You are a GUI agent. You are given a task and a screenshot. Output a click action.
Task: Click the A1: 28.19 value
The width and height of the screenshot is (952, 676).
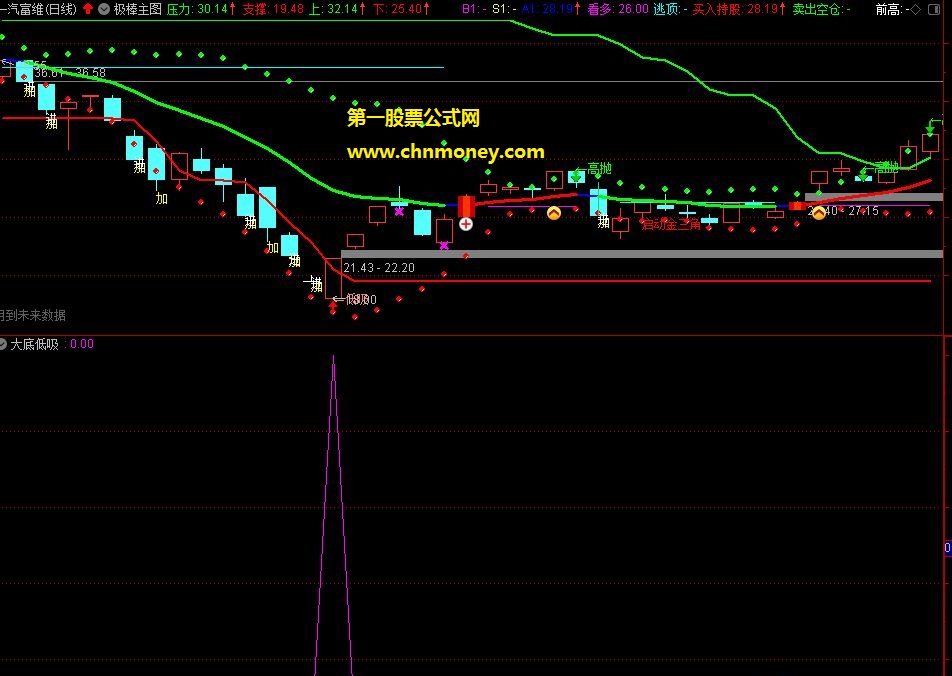(x=551, y=9)
